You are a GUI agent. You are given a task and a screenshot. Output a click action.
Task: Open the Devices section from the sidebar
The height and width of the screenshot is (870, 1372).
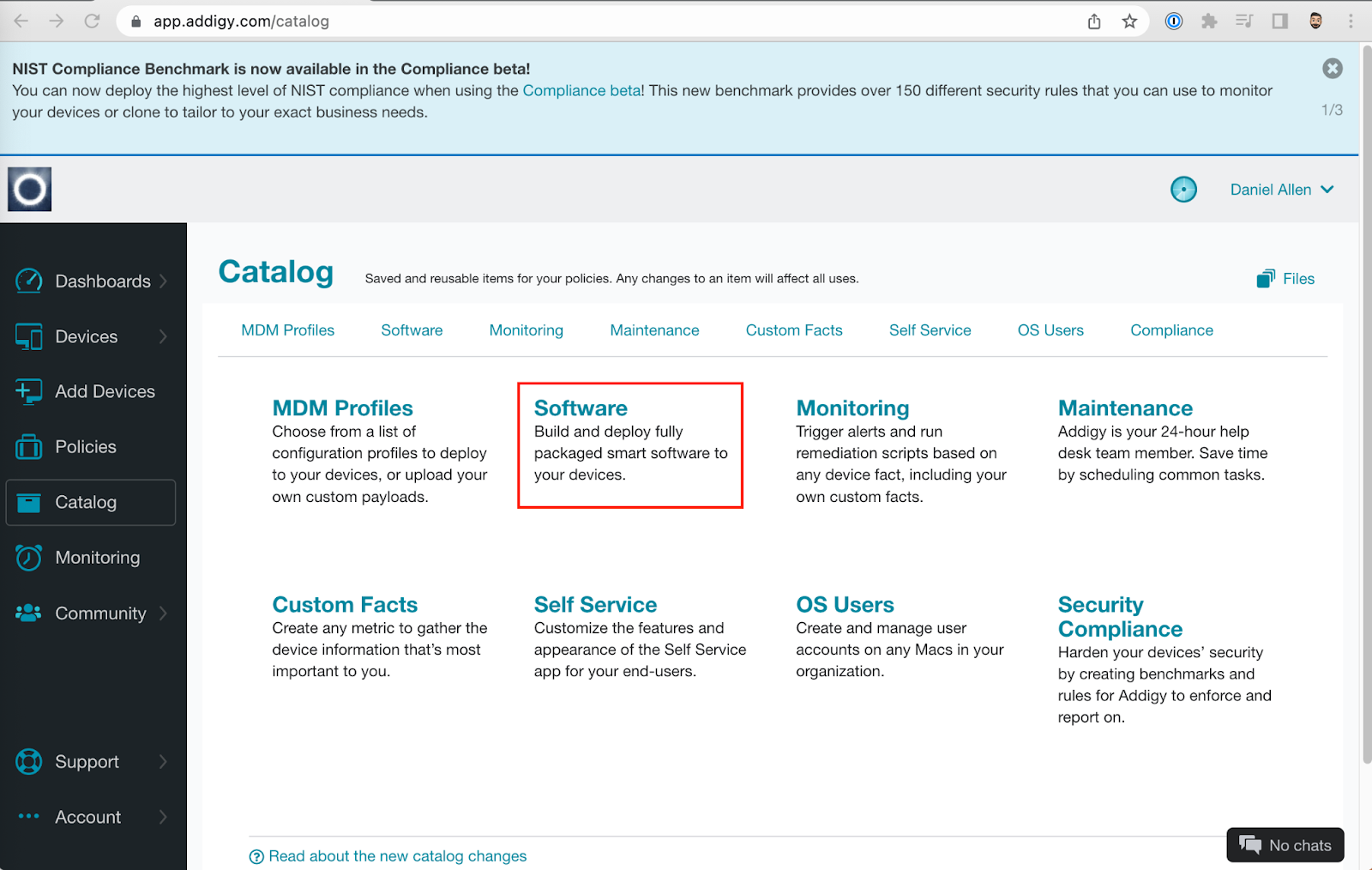[x=28, y=336]
